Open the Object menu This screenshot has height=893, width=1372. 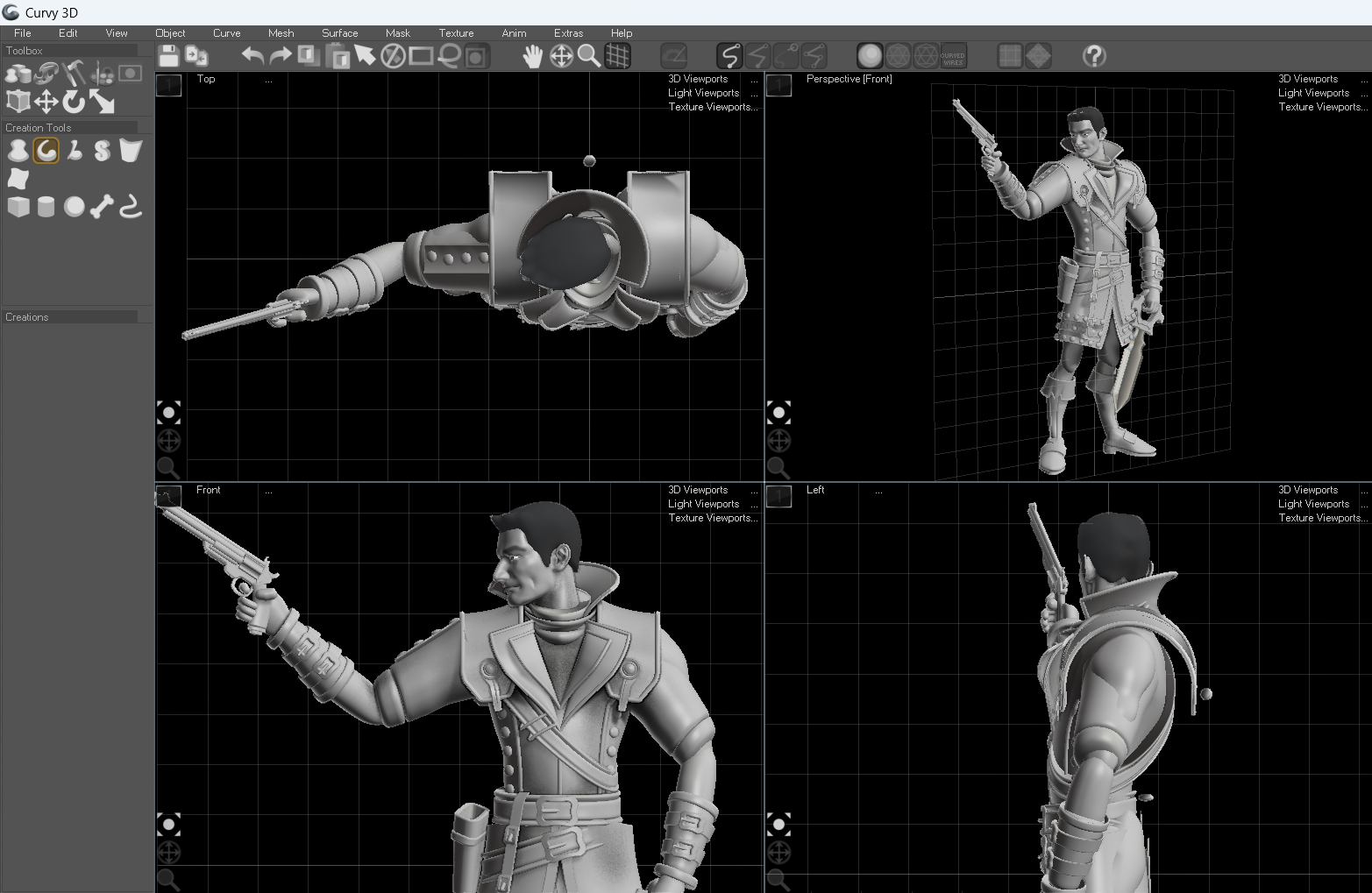(170, 33)
